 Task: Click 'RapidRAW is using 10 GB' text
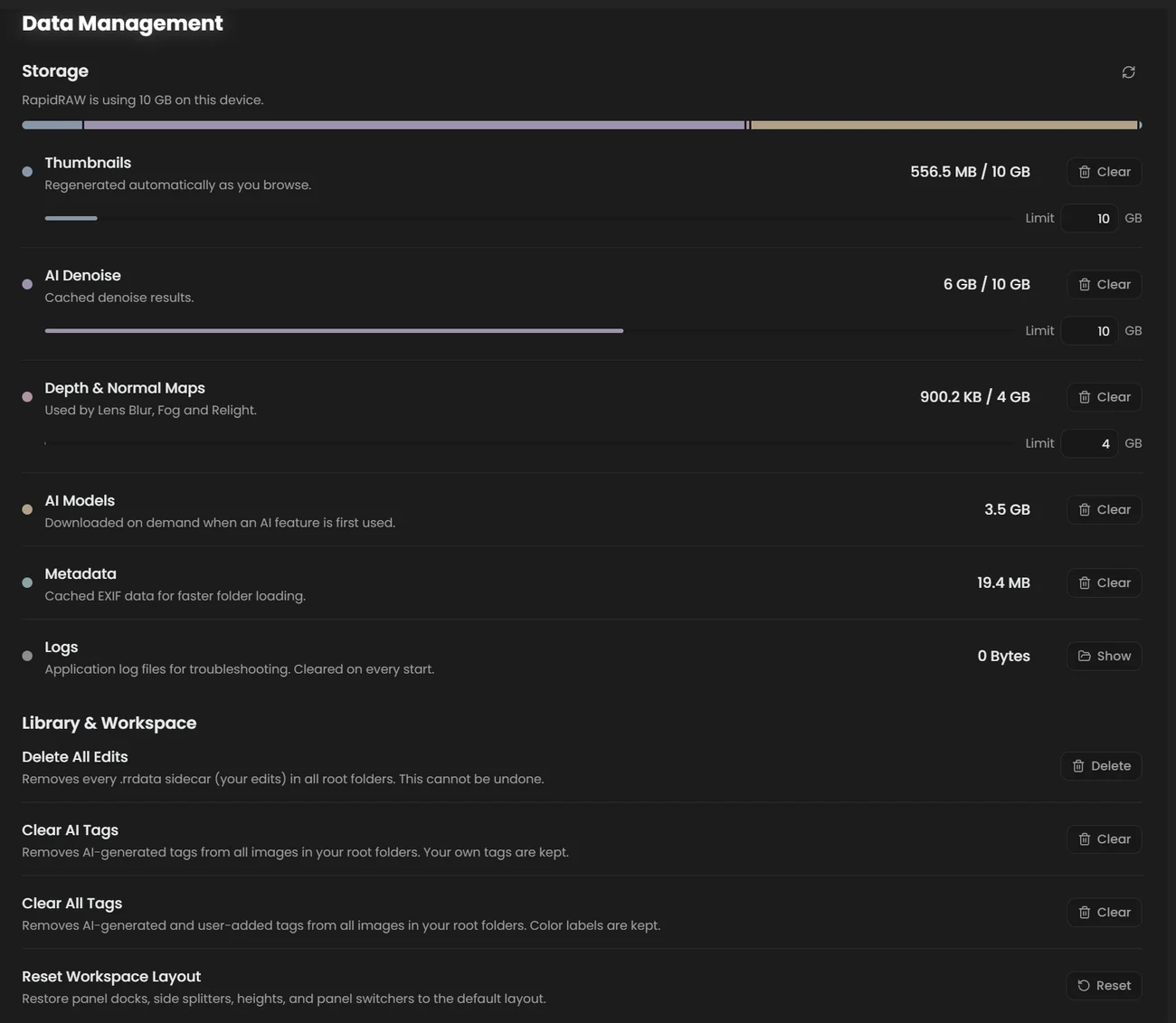(142, 100)
